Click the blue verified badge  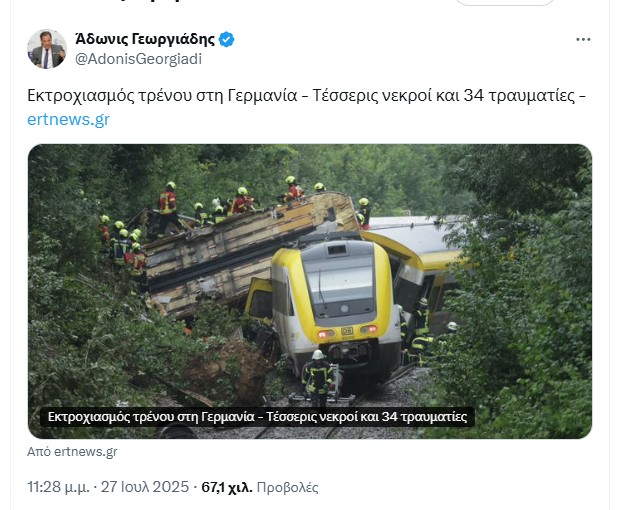(x=226, y=39)
